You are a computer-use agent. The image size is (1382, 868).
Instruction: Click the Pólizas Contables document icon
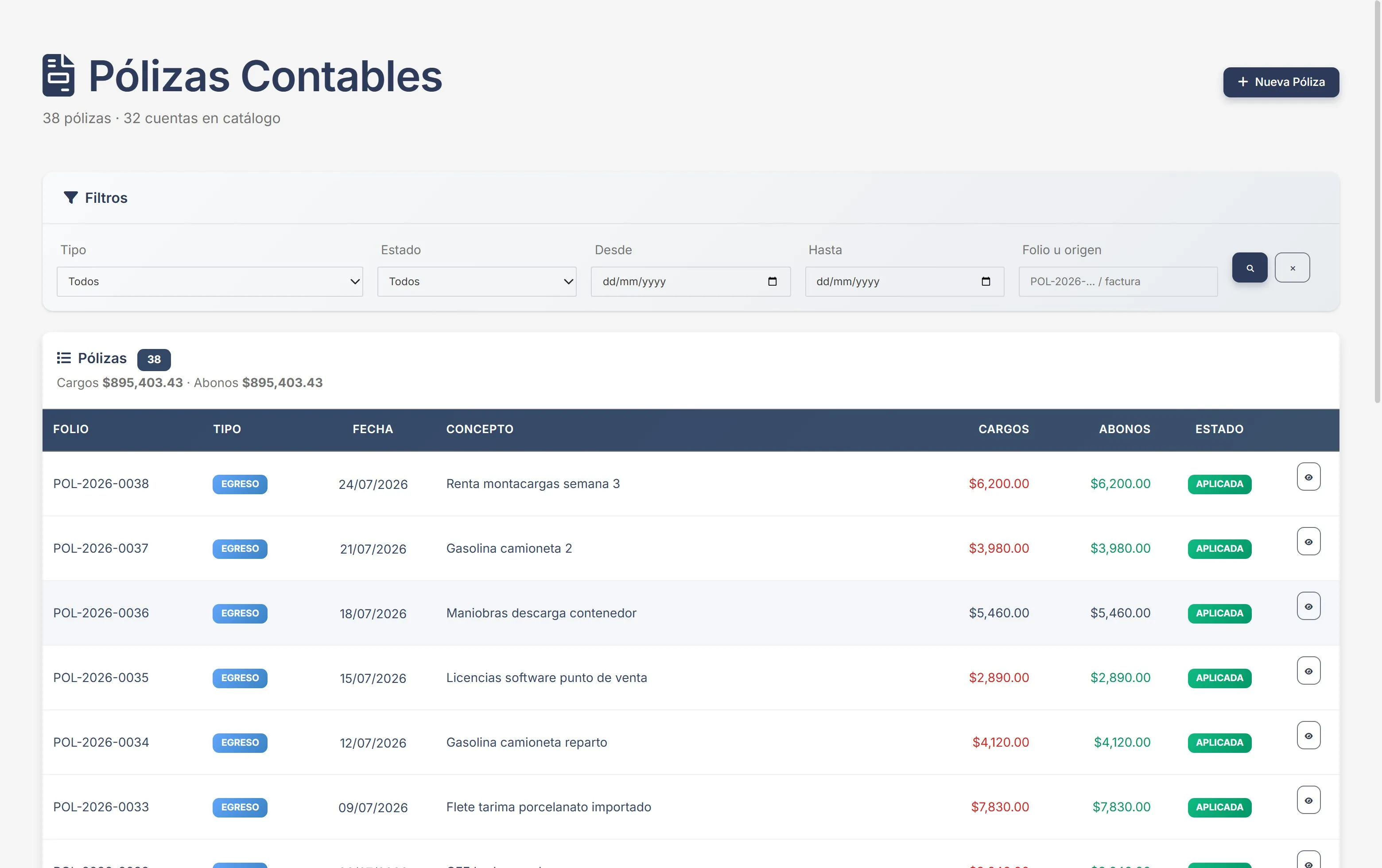coord(58,75)
